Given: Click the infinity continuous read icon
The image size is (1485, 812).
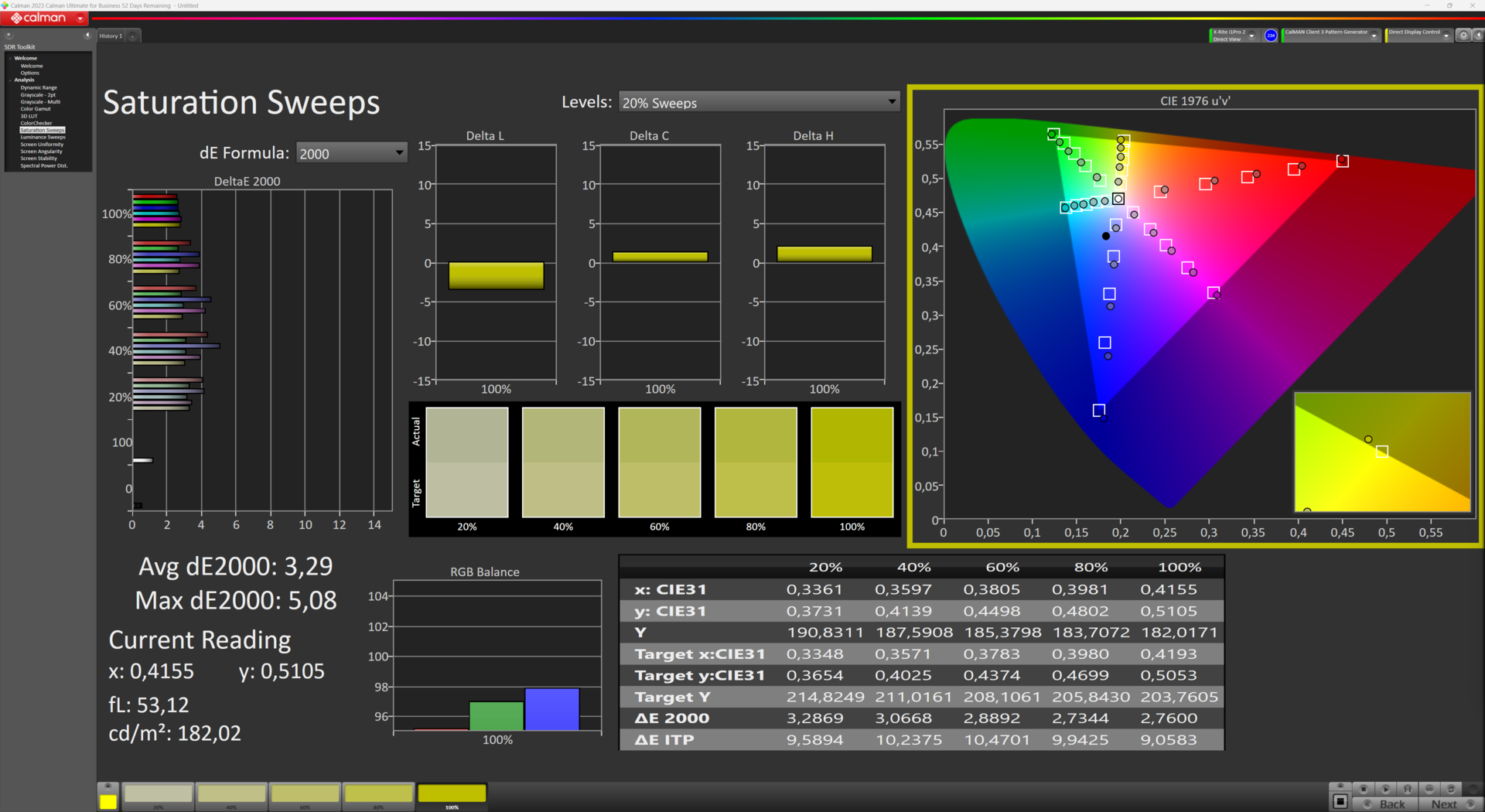Looking at the screenshot, I should 1429,789.
